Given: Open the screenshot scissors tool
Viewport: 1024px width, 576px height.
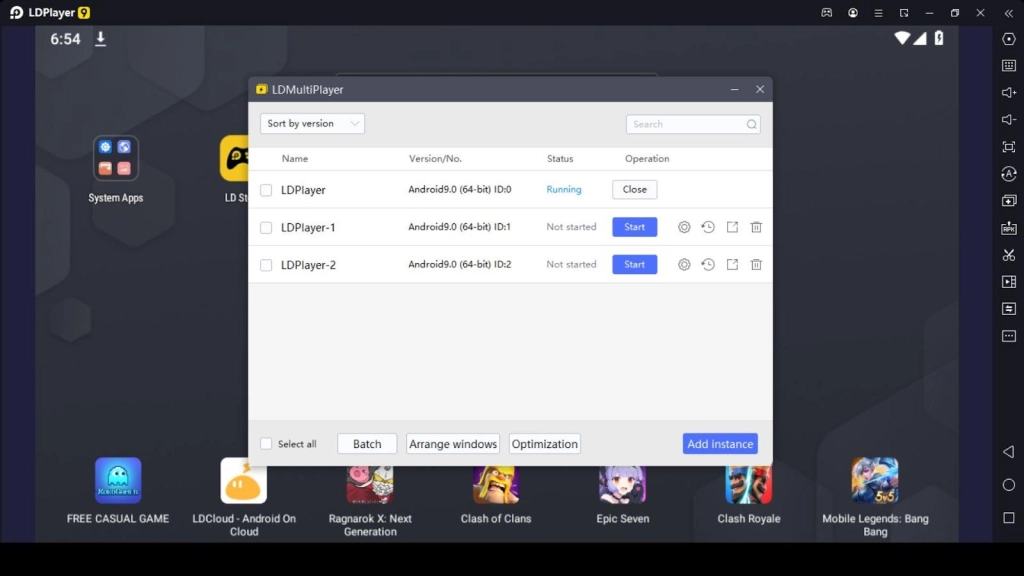Looking at the screenshot, I should [1009, 255].
